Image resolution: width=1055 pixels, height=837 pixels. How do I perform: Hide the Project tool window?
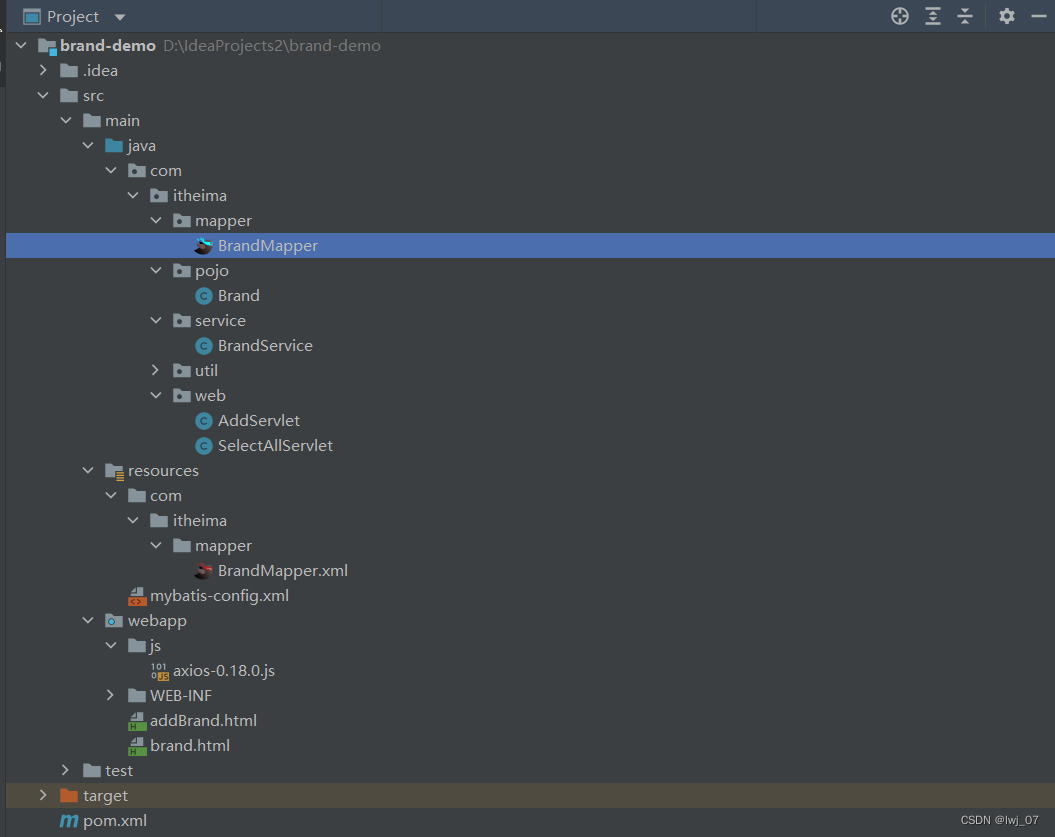tap(1039, 16)
